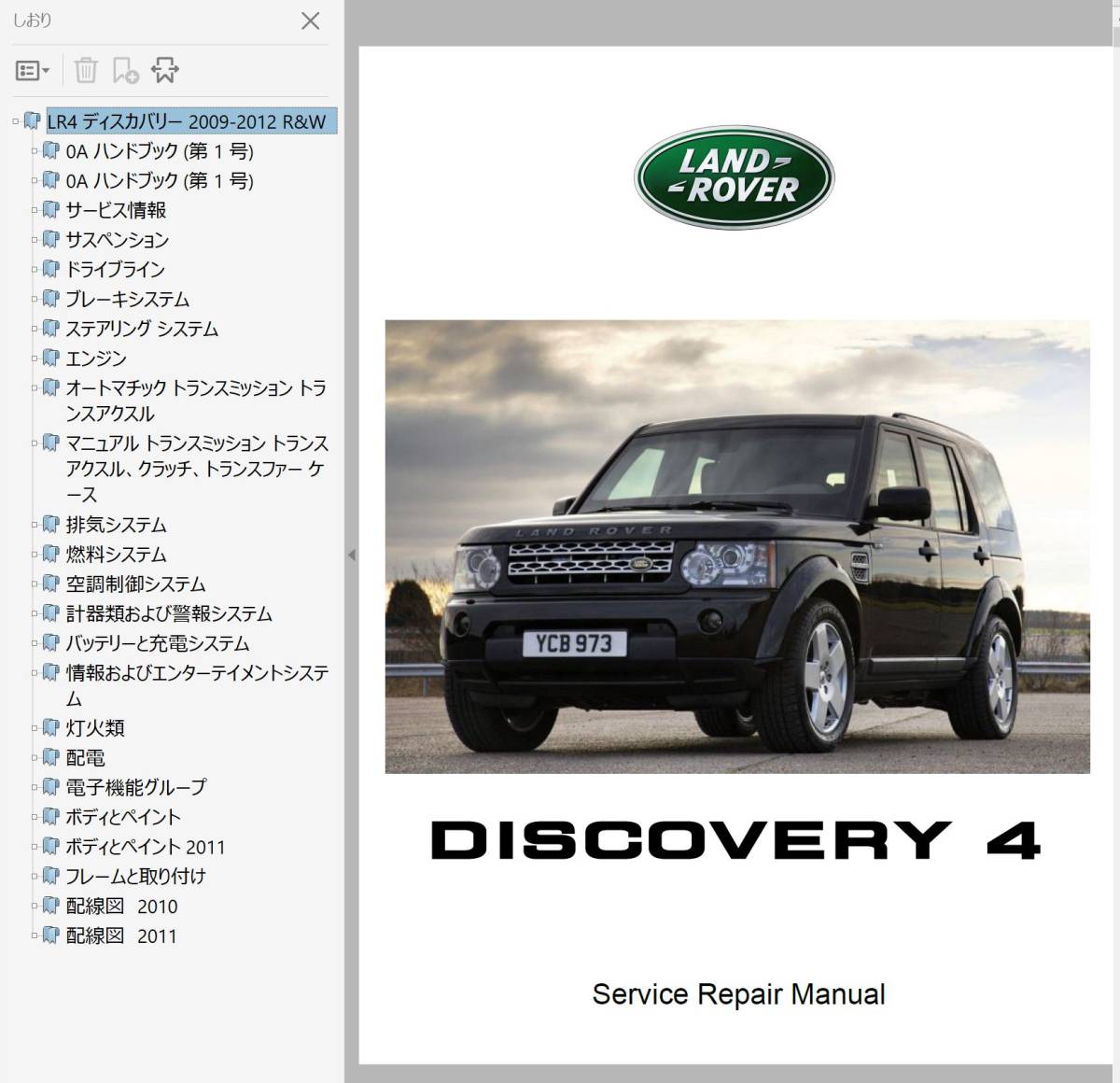Click the bookmark icon next to ドライブライン
Image resolution: width=1120 pixels, height=1083 pixels.
[51, 269]
